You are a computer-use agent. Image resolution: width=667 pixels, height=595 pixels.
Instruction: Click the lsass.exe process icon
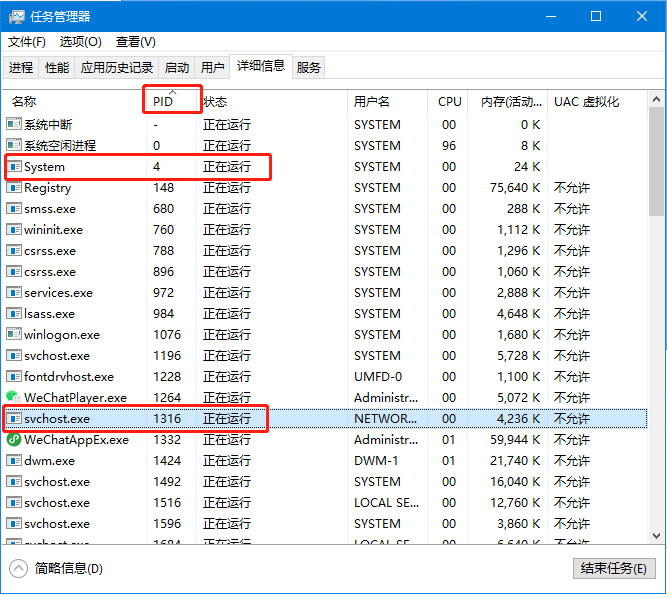click(14, 314)
